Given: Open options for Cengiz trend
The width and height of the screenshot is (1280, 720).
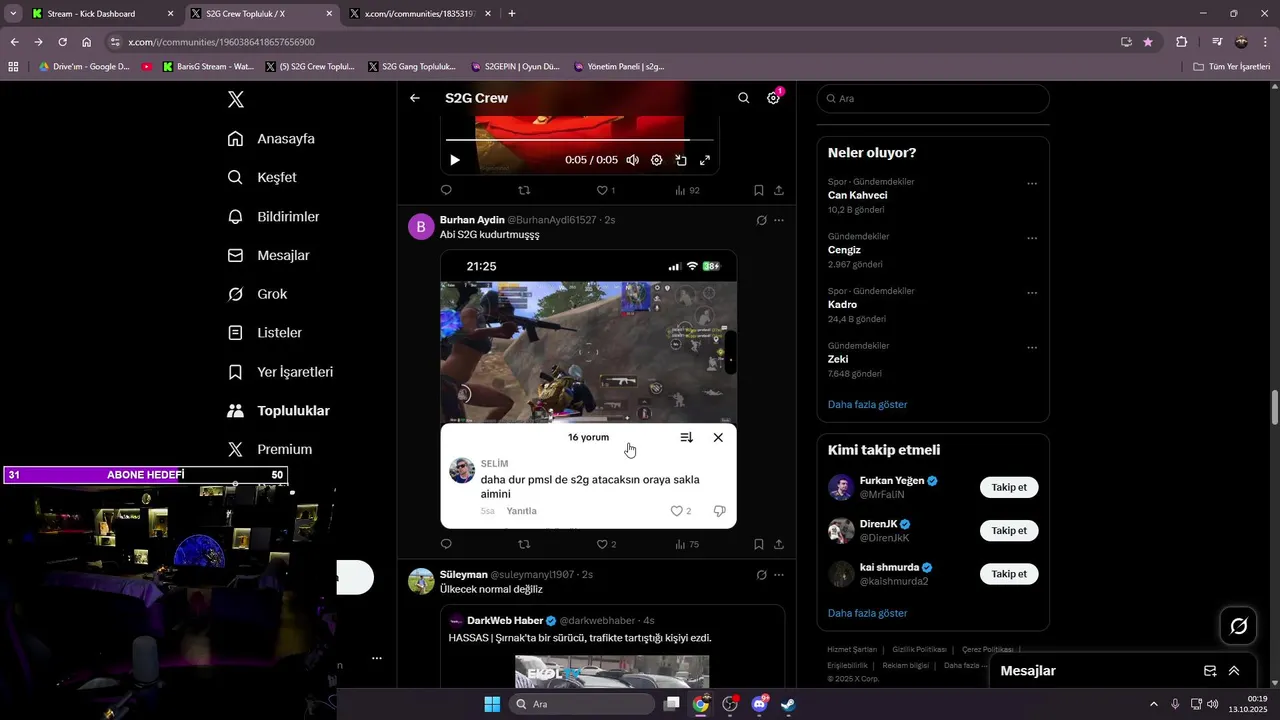Looking at the screenshot, I should (1032, 239).
